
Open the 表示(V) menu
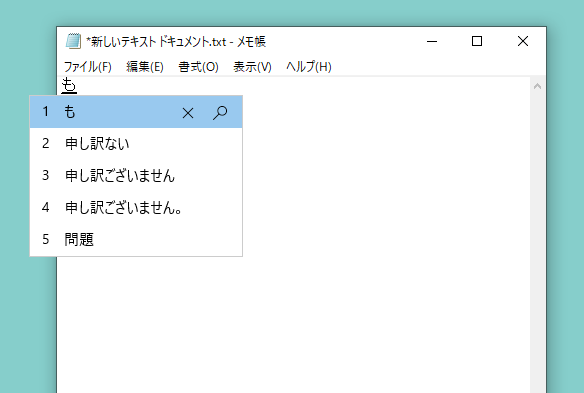click(x=252, y=67)
